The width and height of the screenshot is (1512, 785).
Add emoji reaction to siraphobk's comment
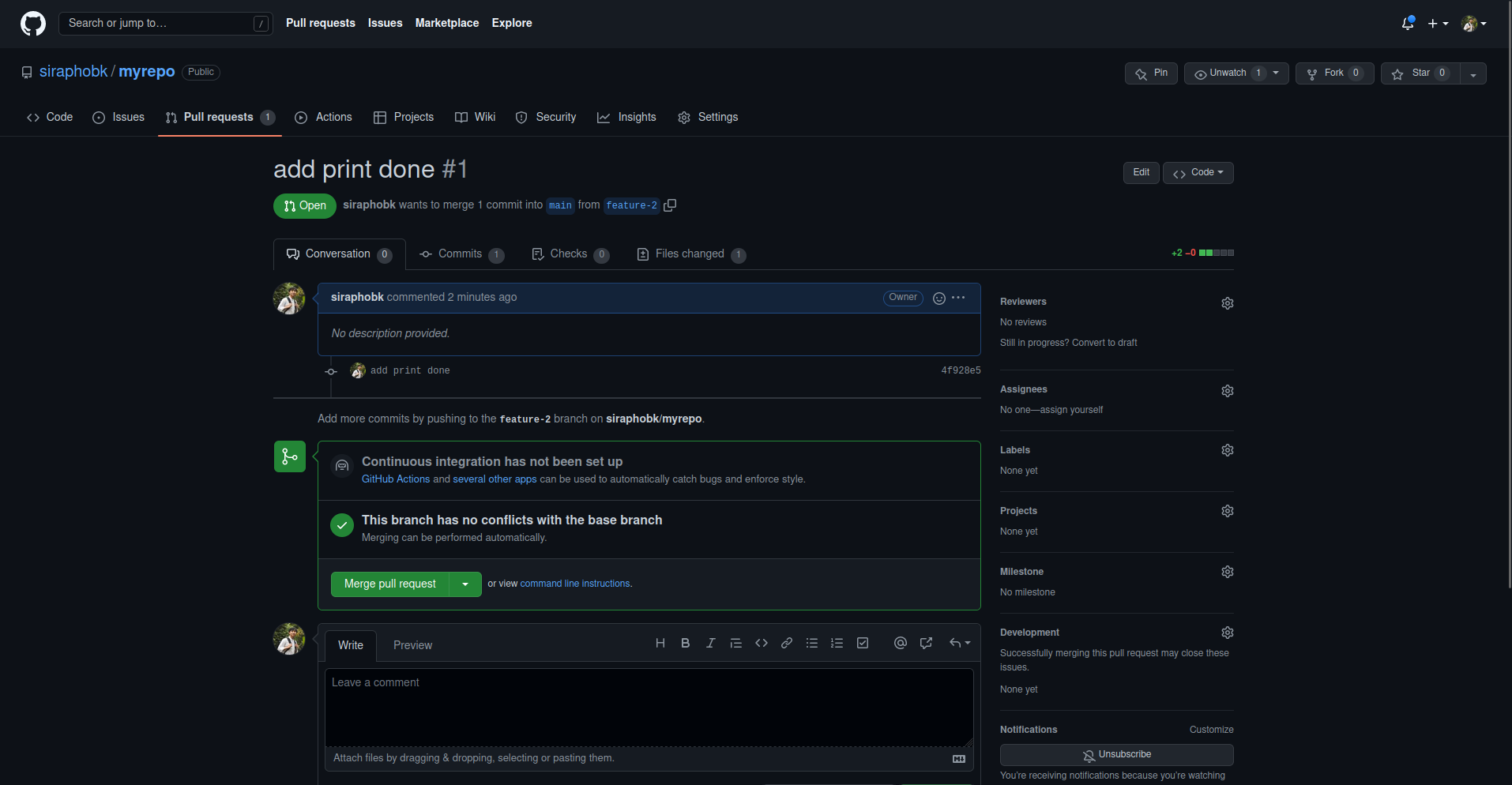point(938,298)
